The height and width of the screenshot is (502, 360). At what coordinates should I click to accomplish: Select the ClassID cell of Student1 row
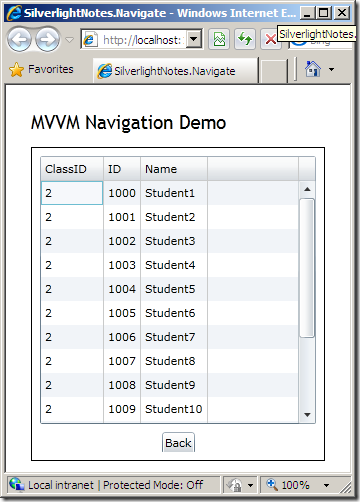pos(72,193)
